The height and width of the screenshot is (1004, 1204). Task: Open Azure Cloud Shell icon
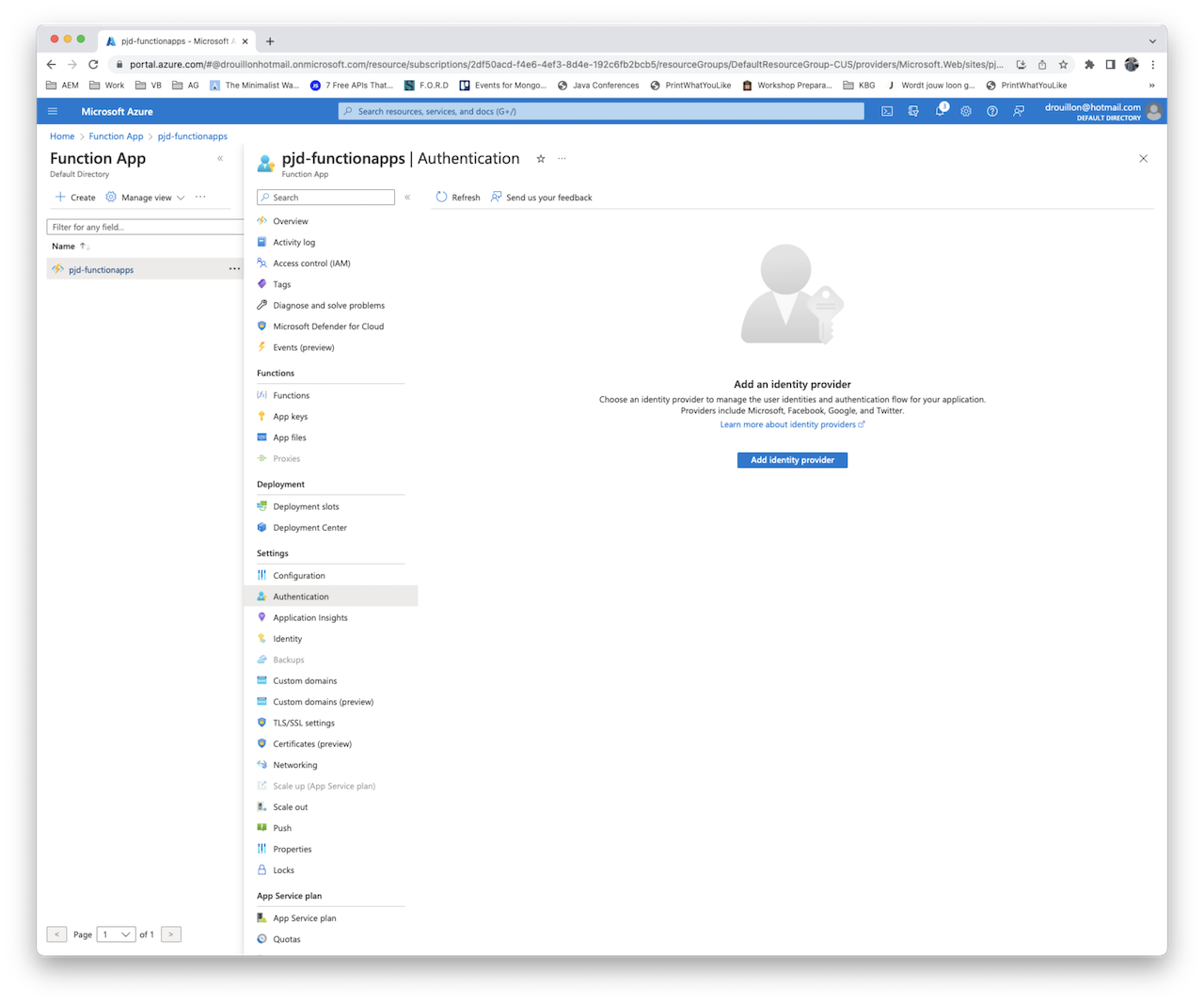[887, 111]
